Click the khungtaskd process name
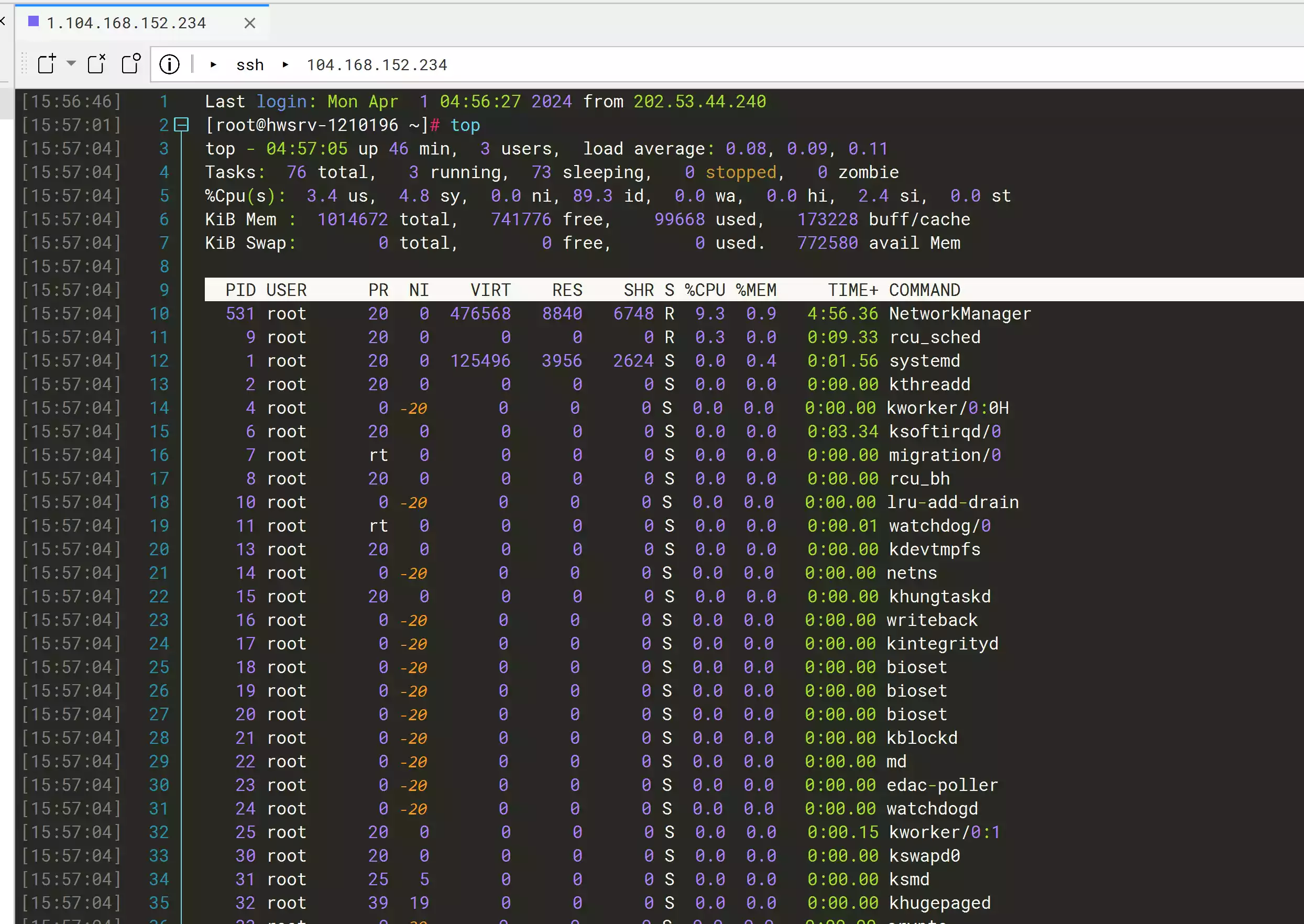The width and height of the screenshot is (1304, 924). (940, 597)
